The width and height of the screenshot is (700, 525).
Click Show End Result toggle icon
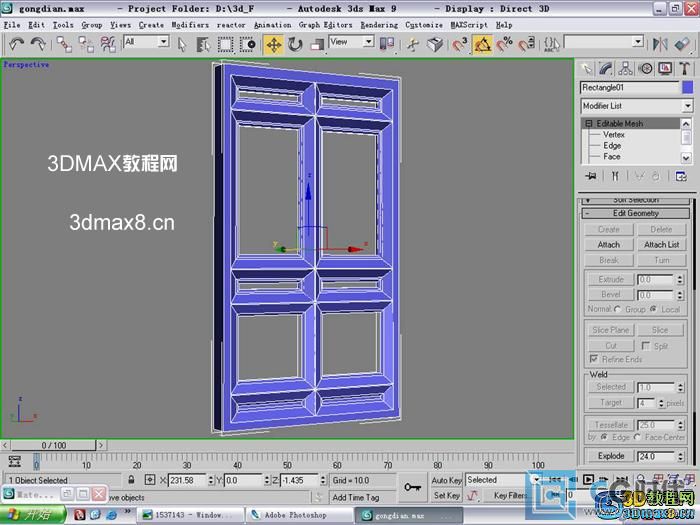(x=615, y=176)
